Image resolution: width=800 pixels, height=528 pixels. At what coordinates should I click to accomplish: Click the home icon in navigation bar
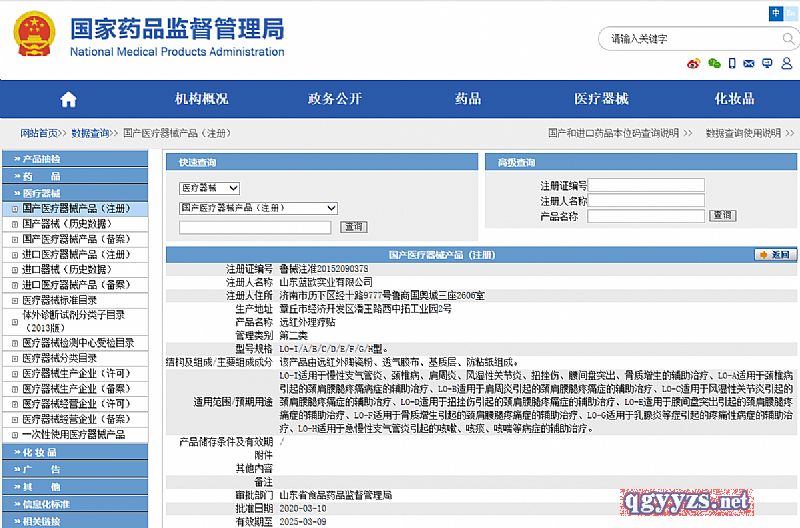coord(68,99)
